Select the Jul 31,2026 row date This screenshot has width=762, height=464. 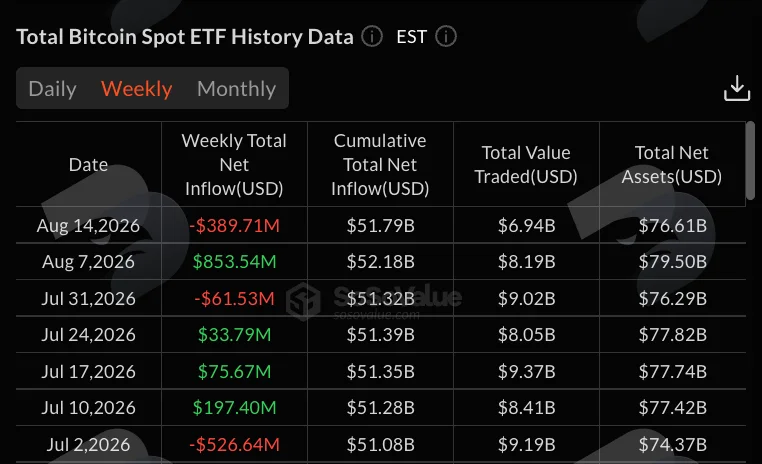88,298
